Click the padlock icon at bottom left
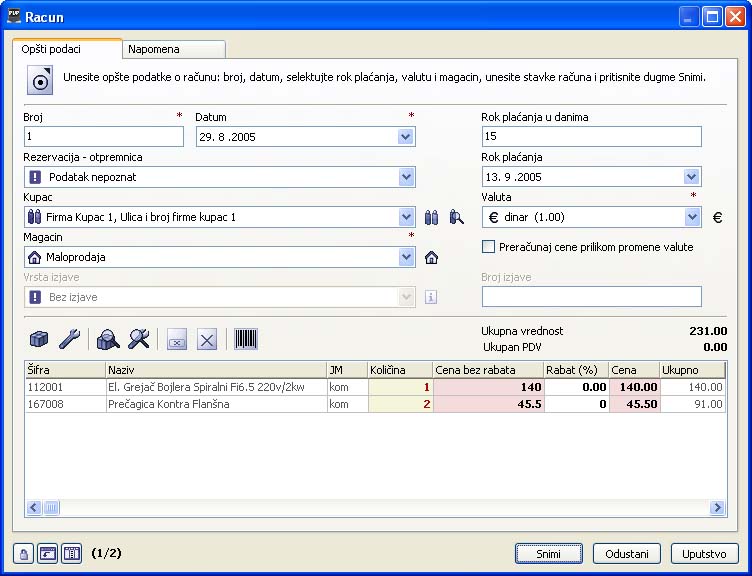Viewport: 752px width, 576px height. tap(24, 554)
